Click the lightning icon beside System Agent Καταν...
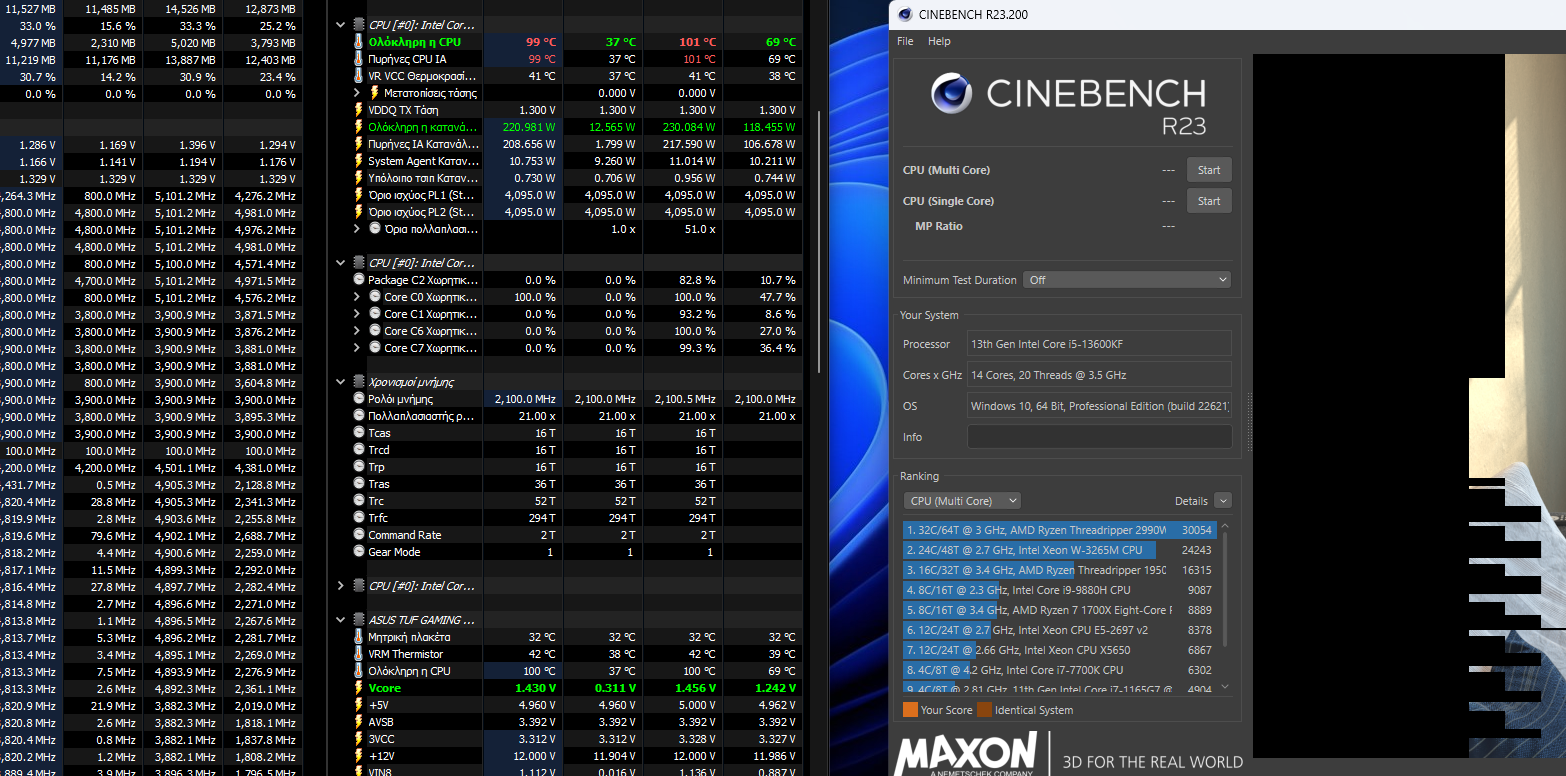The image size is (1566, 776). [359, 161]
